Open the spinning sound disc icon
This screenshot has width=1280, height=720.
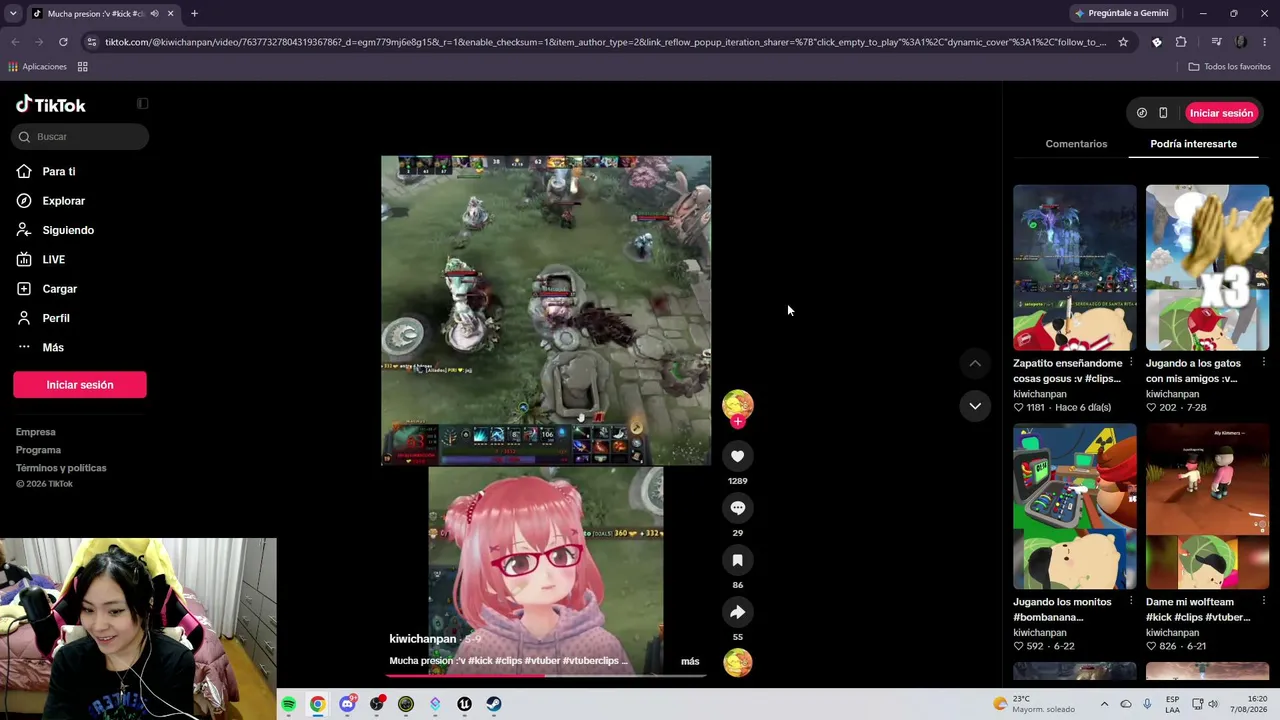[737, 663]
